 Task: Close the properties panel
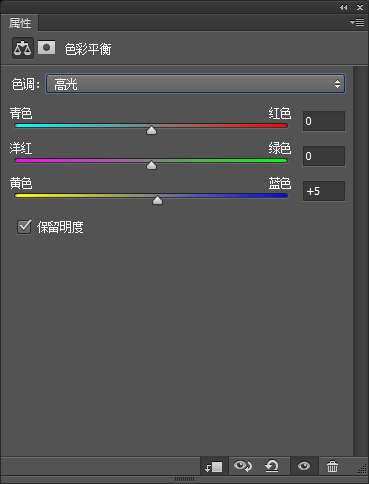[360, 7]
